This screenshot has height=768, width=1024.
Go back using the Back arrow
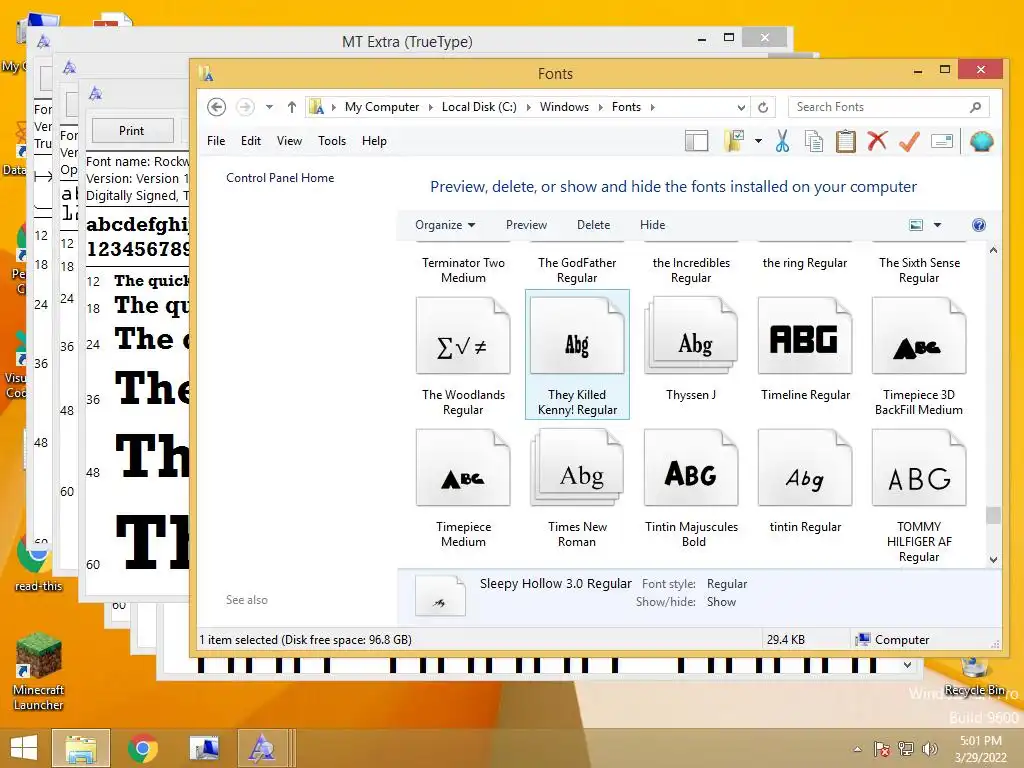point(217,107)
